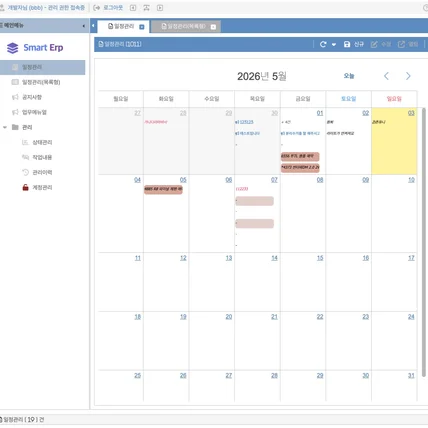Go to the previous month with the left chevron

coord(386,76)
